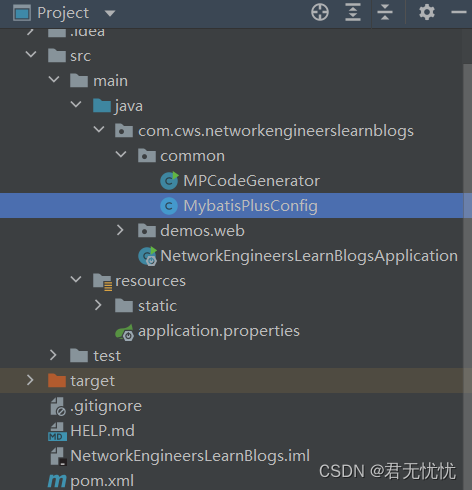
Task: Click the demos.web package folder icon
Action: (147, 230)
